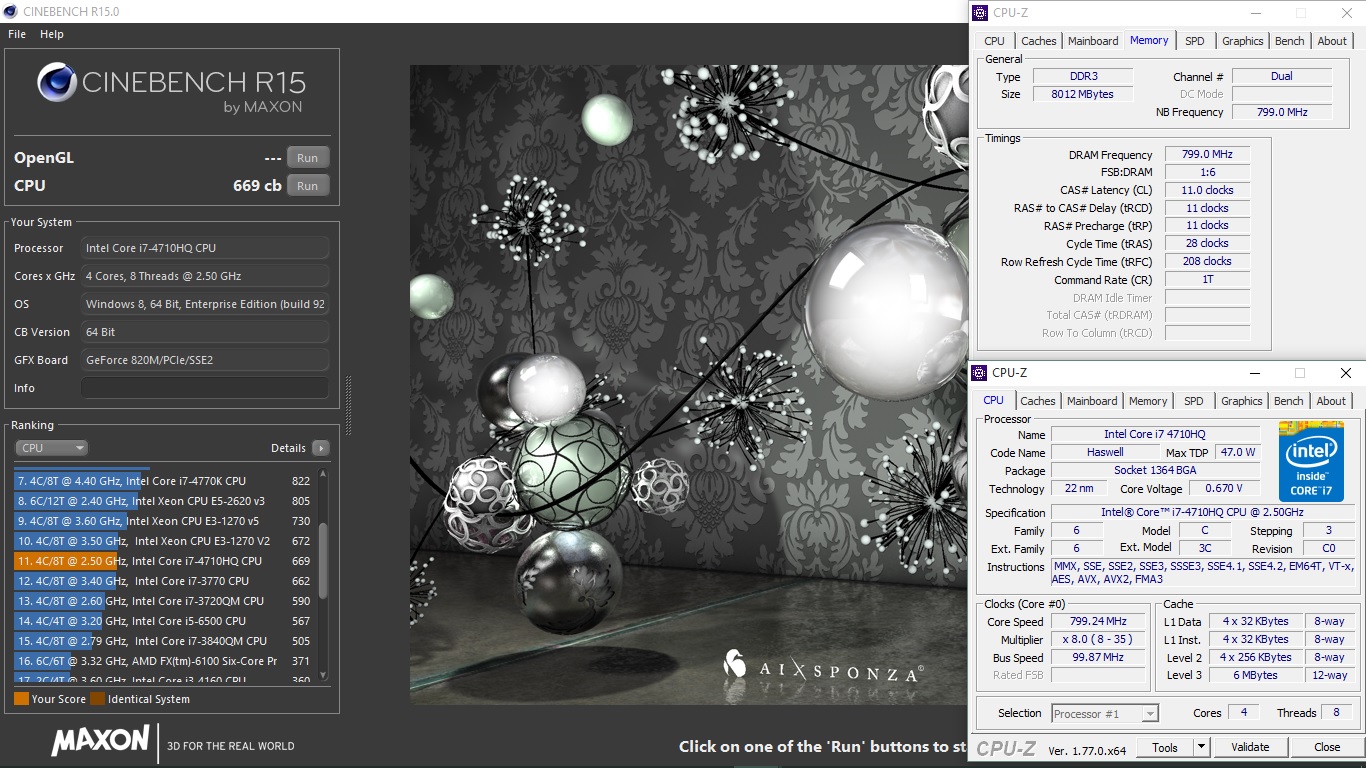Switch to Graphics tab in upper CPU-Z

[x=1243, y=41]
